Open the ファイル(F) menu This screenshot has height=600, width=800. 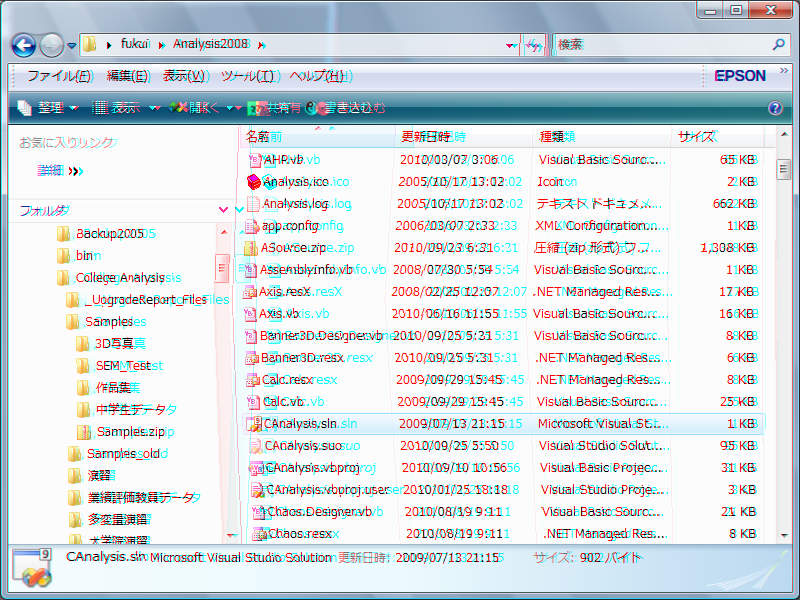[59, 76]
